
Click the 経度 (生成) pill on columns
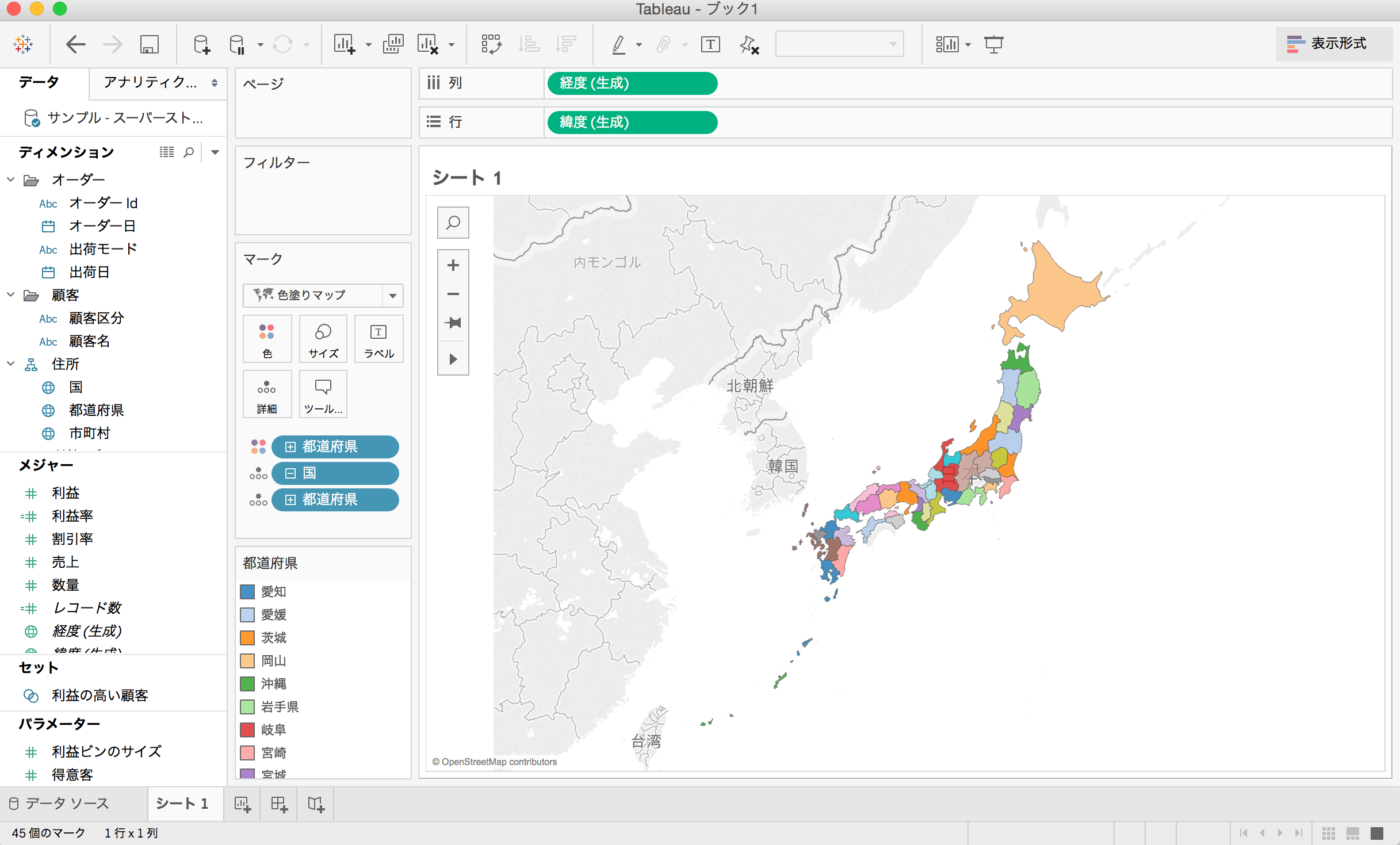(633, 83)
